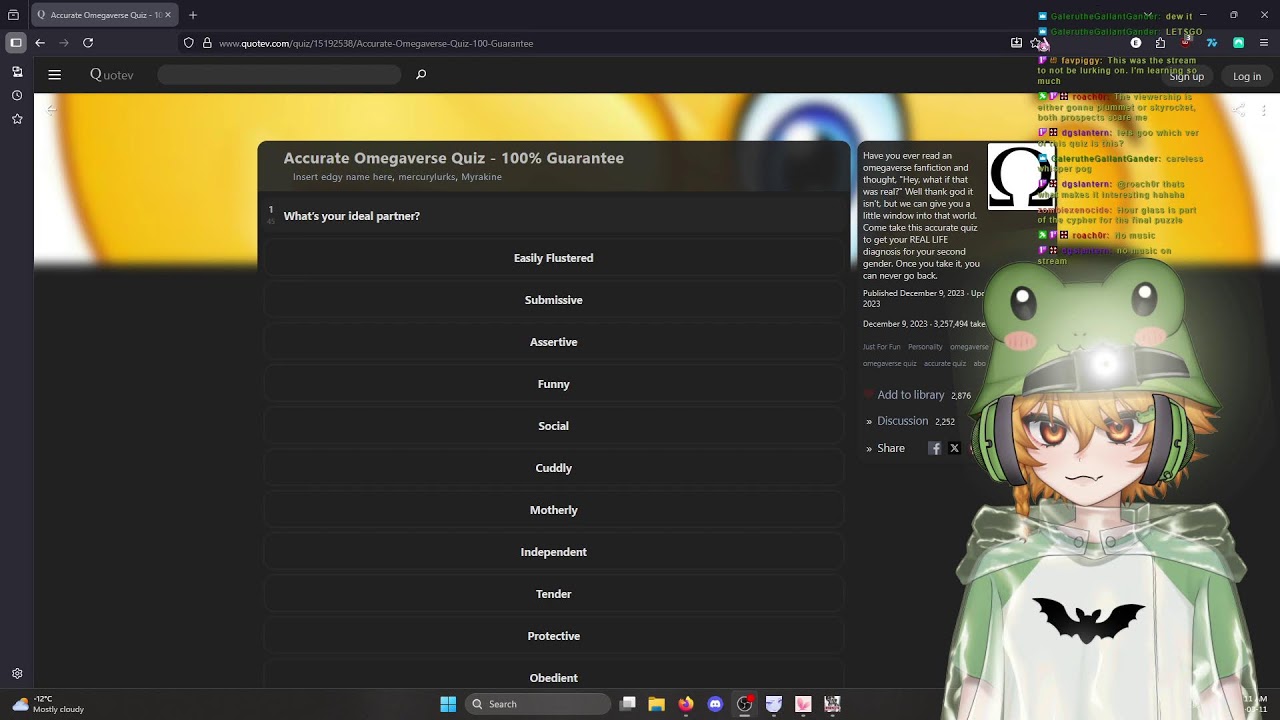Share the quiz on Facebook
Screen dimensions: 1280x720
(x=935, y=448)
